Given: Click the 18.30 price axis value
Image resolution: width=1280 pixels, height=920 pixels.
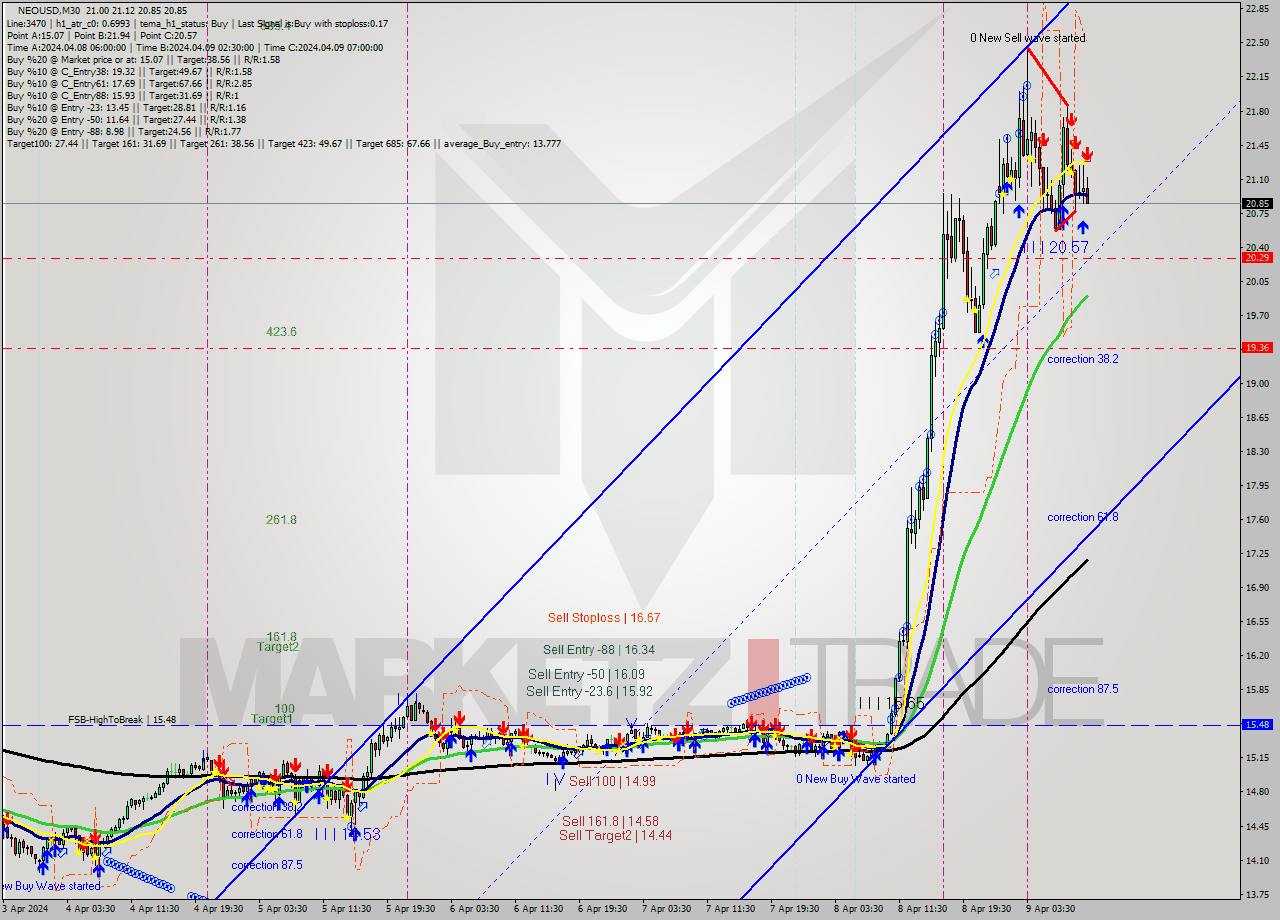Looking at the screenshot, I should tap(1257, 452).
